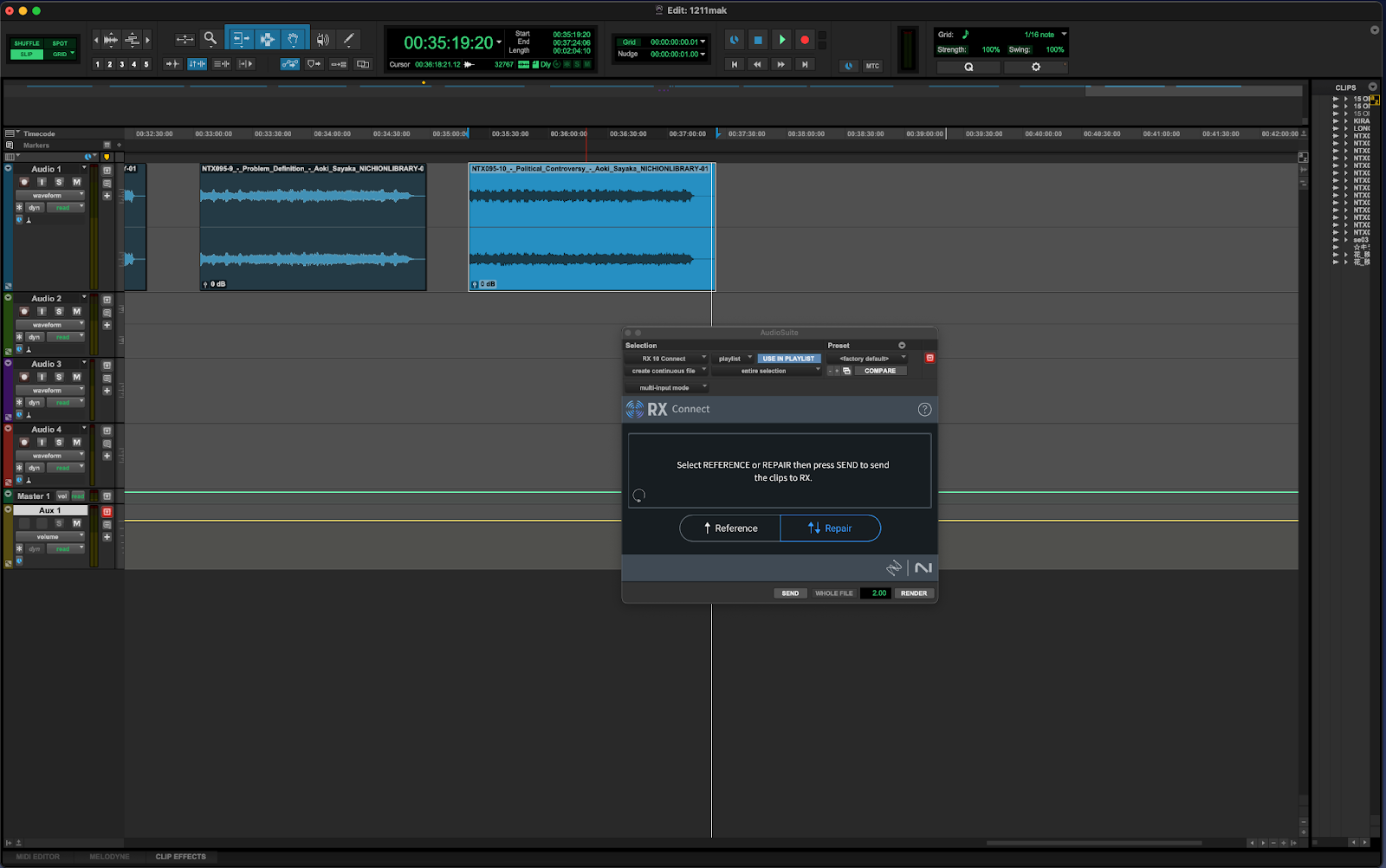Select the Pencil tool
Screen dimensions: 1386x868
tap(348, 39)
